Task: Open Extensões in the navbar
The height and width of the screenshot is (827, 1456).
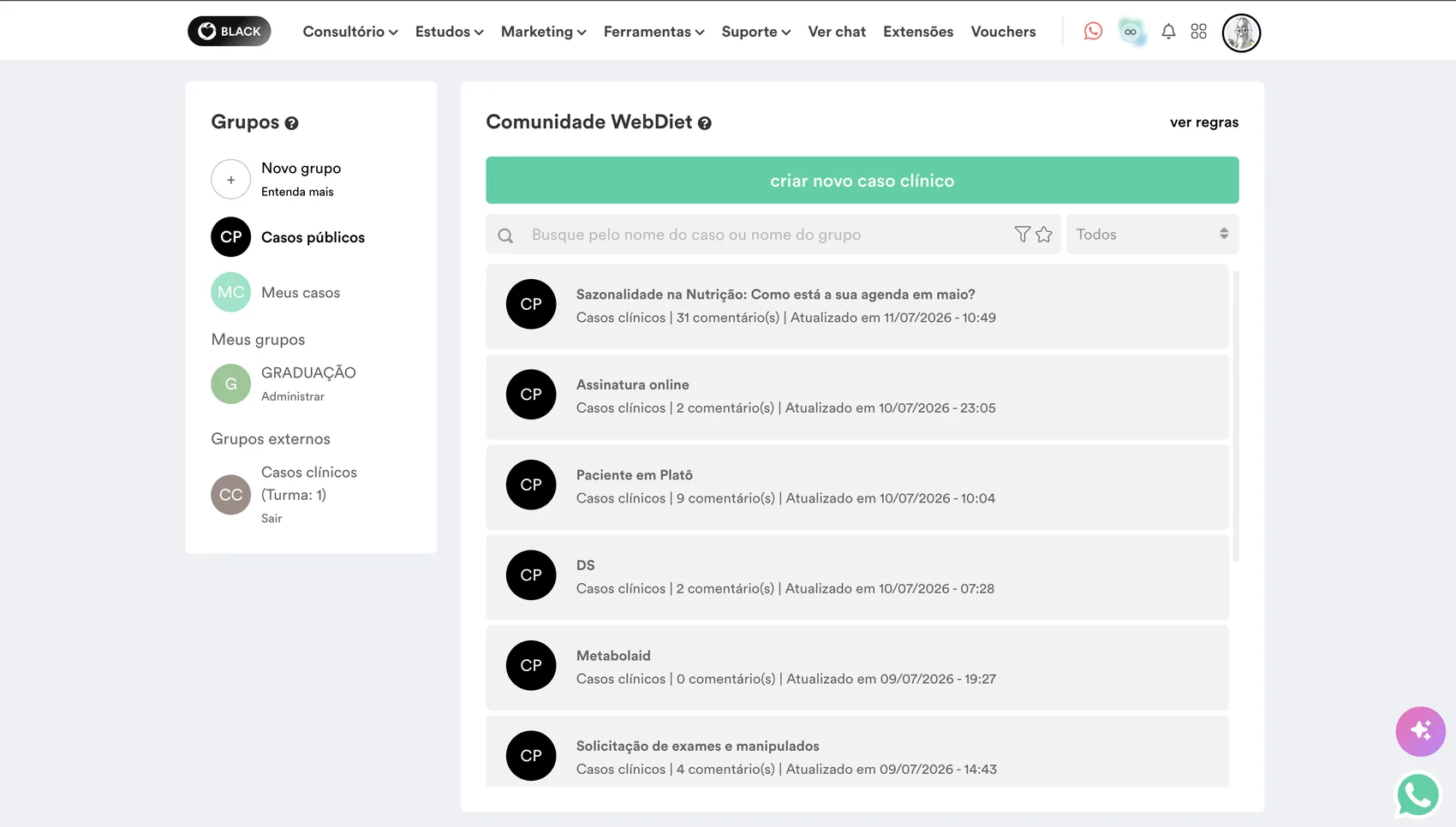Action: [918, 32]
